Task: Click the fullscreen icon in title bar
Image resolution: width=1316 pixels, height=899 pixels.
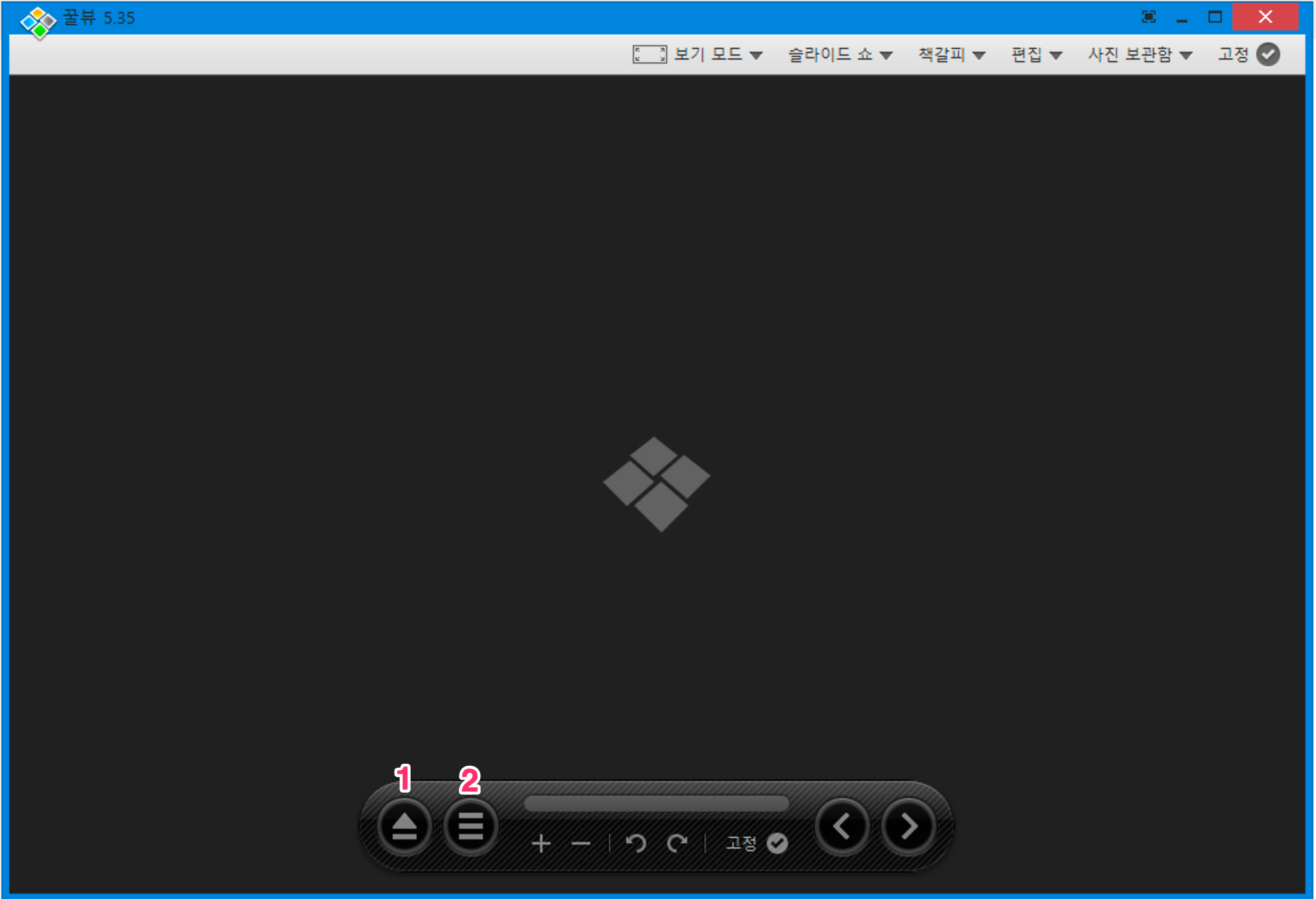Action: 1148,17
